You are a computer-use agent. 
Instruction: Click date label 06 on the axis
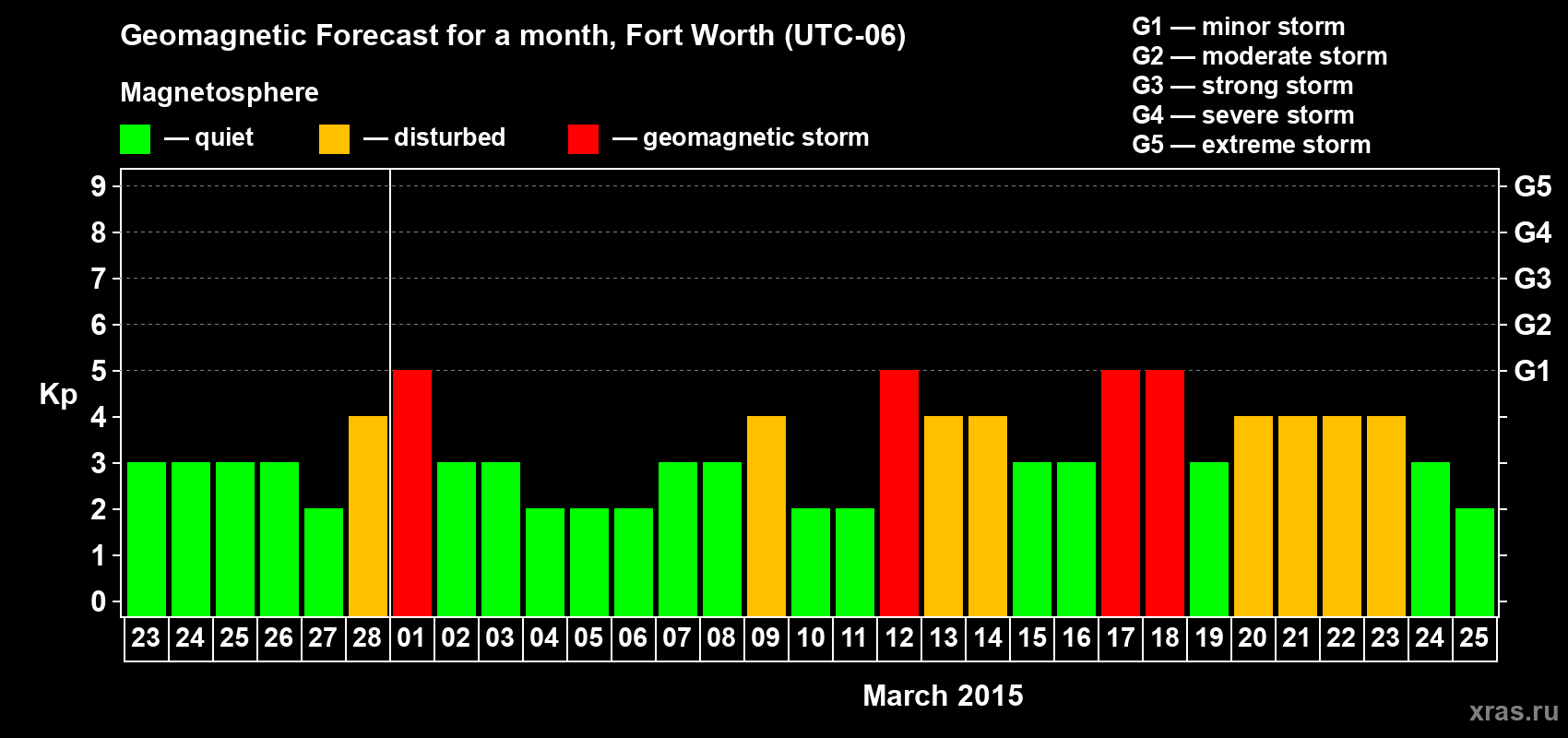pos(633,637)
